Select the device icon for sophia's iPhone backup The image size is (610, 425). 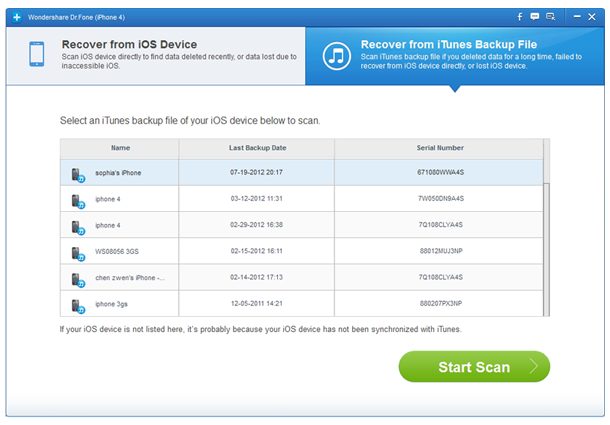coord(78,175)
